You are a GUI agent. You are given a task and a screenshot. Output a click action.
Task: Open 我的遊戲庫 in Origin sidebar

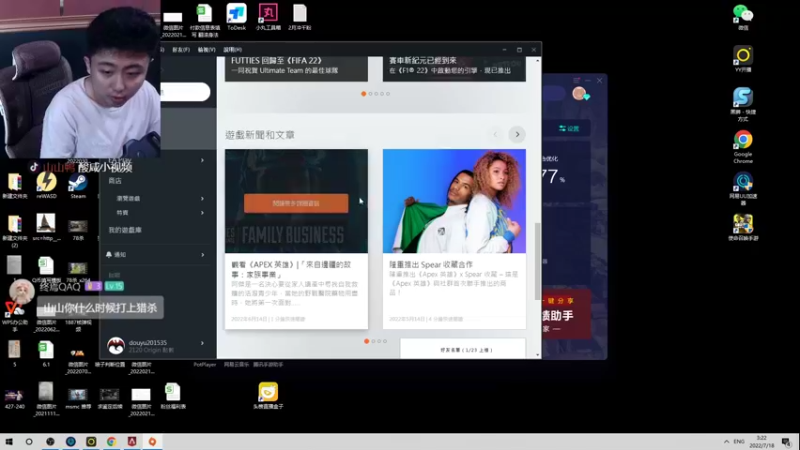[x=125, y=230]
